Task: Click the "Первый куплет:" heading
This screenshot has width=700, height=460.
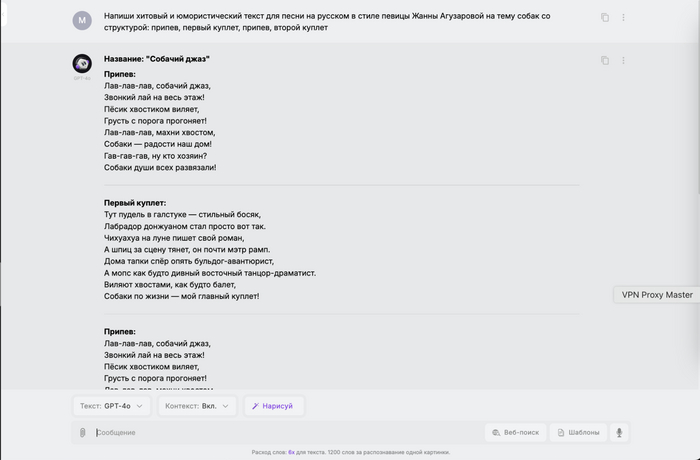Action: click(135, 203)
